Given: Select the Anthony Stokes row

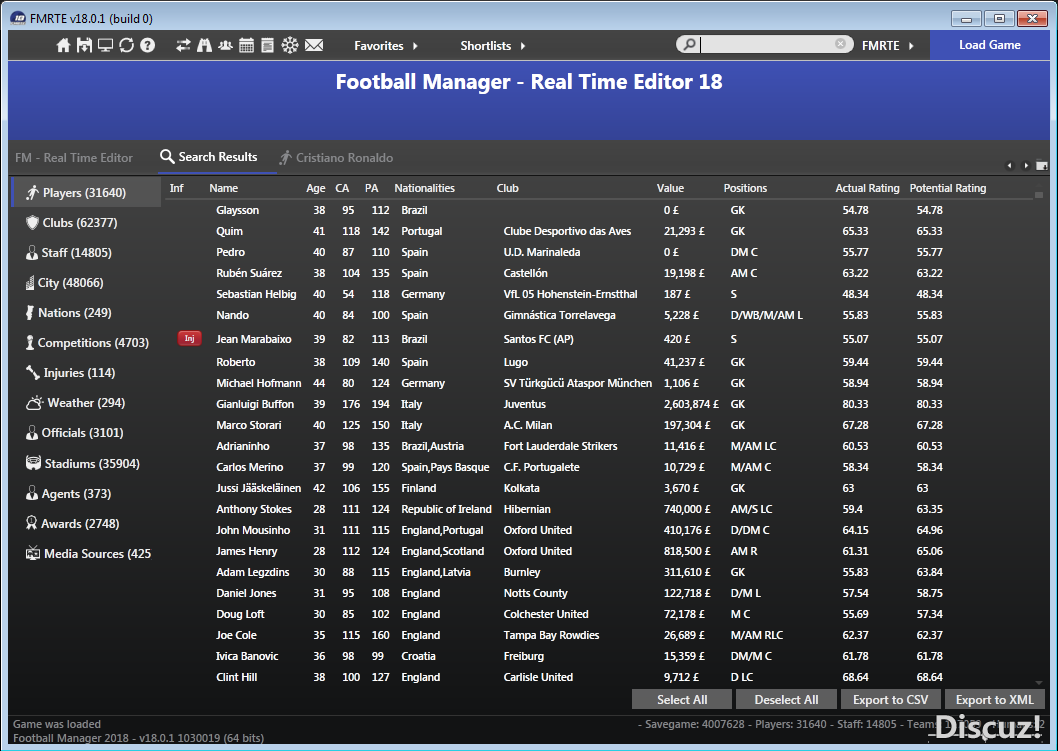Looking at the screenshot, I should 601,509.
